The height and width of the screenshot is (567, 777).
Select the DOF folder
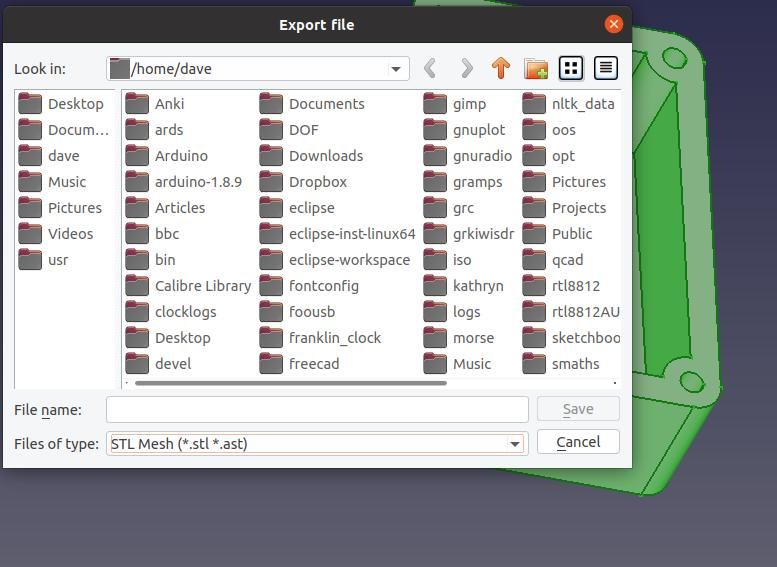click(289, 130)
